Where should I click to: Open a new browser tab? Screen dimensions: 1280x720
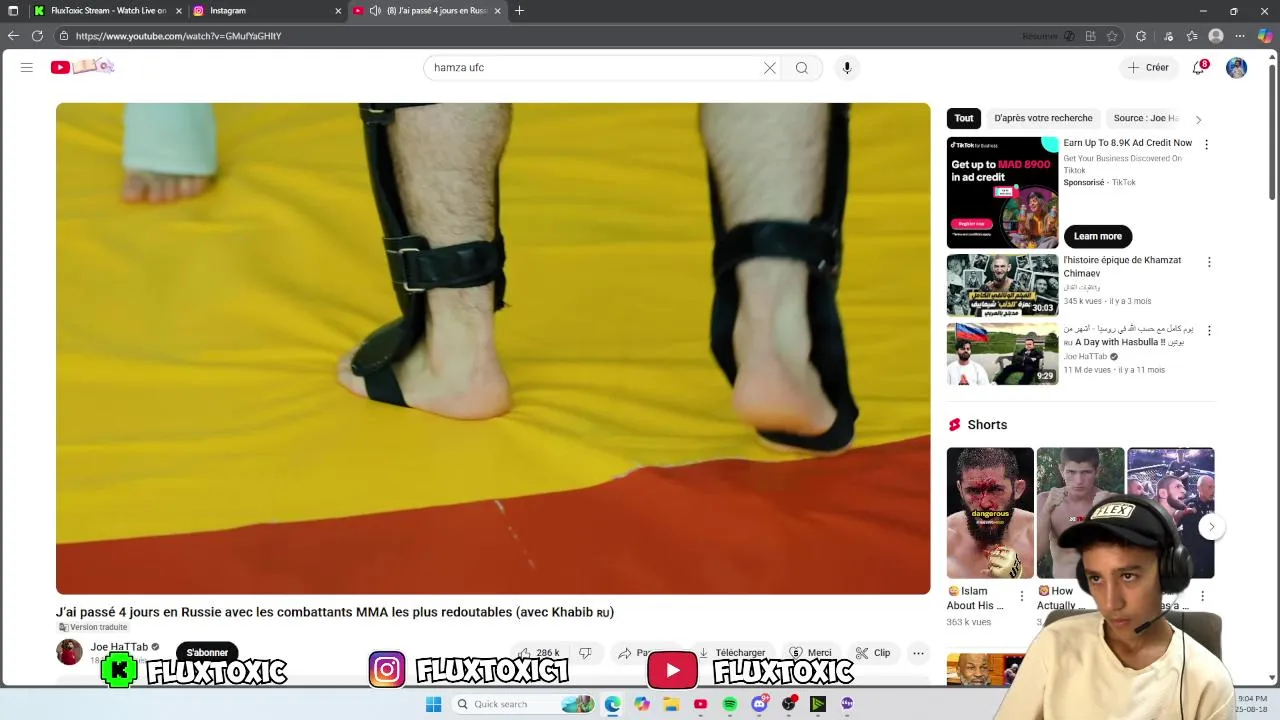pos(519,11)
